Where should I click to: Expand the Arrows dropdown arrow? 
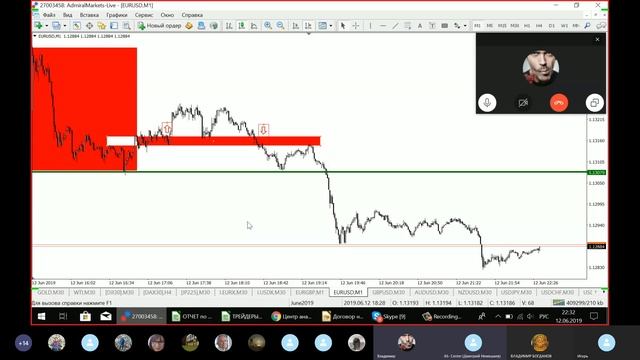[x=465, y=26]
